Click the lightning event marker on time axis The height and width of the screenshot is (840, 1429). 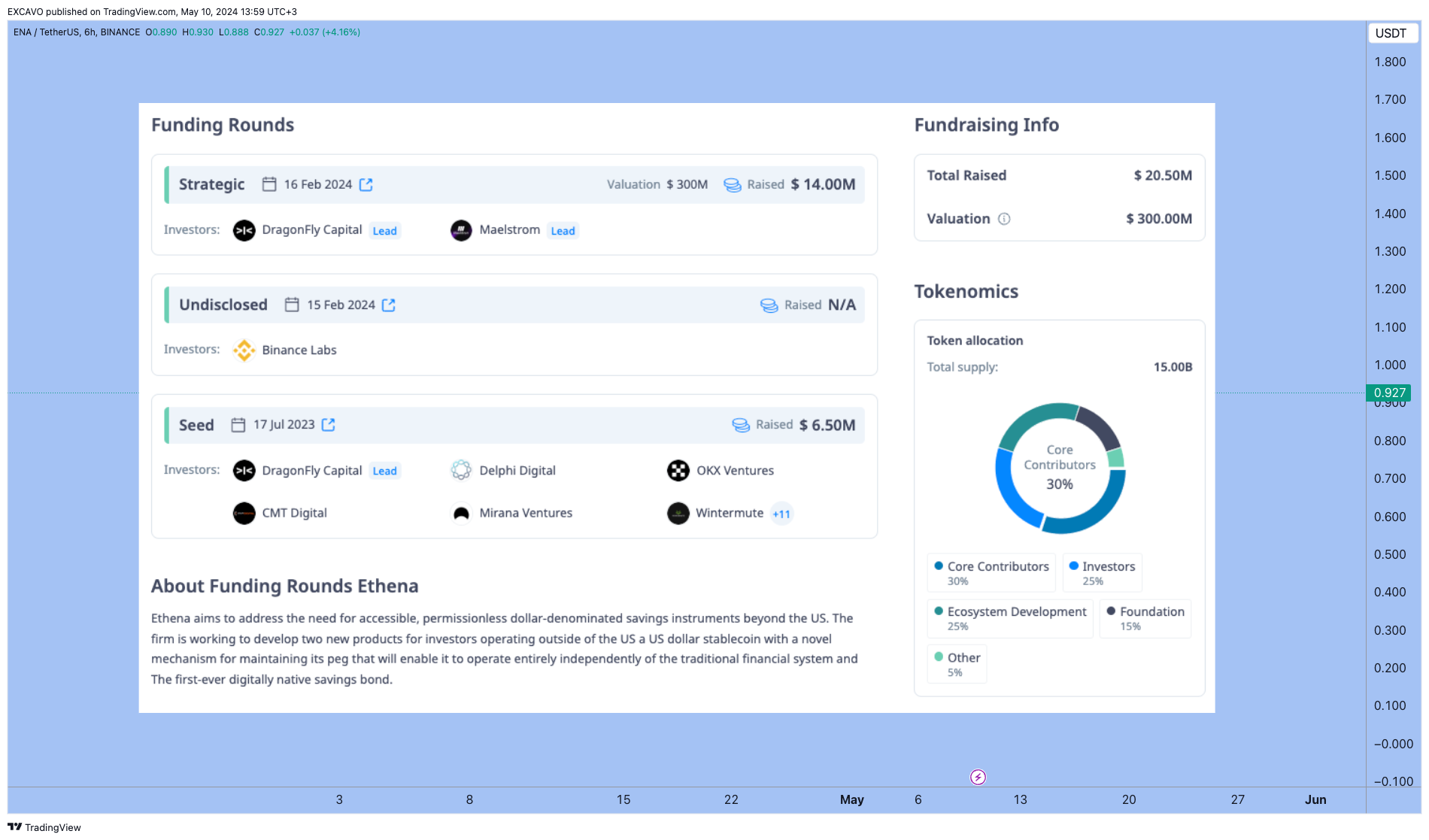click(978, 777)
